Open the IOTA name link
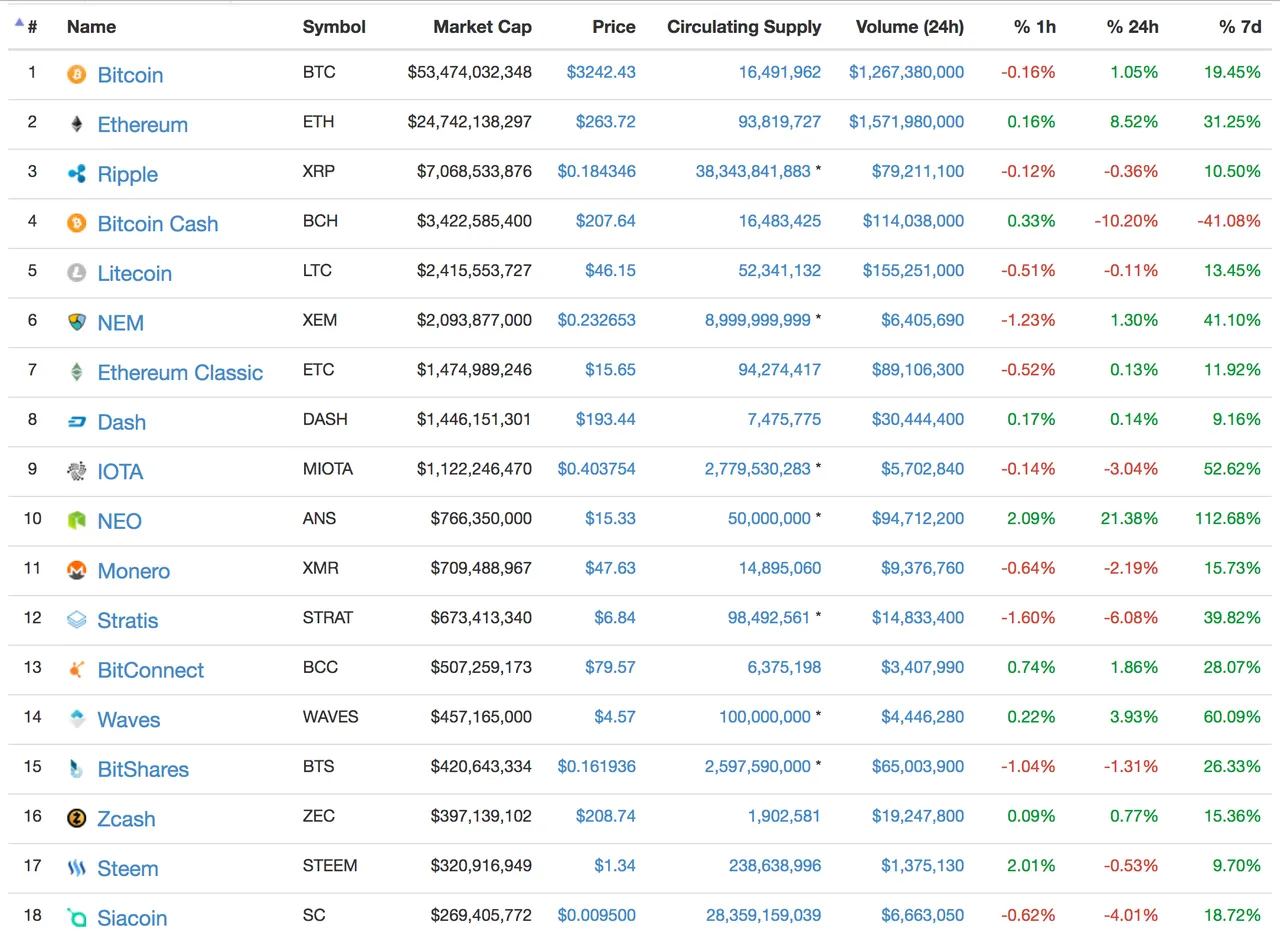Viewport: 1280px width, 929px height. pyautogui.click(x=120, y=472)
